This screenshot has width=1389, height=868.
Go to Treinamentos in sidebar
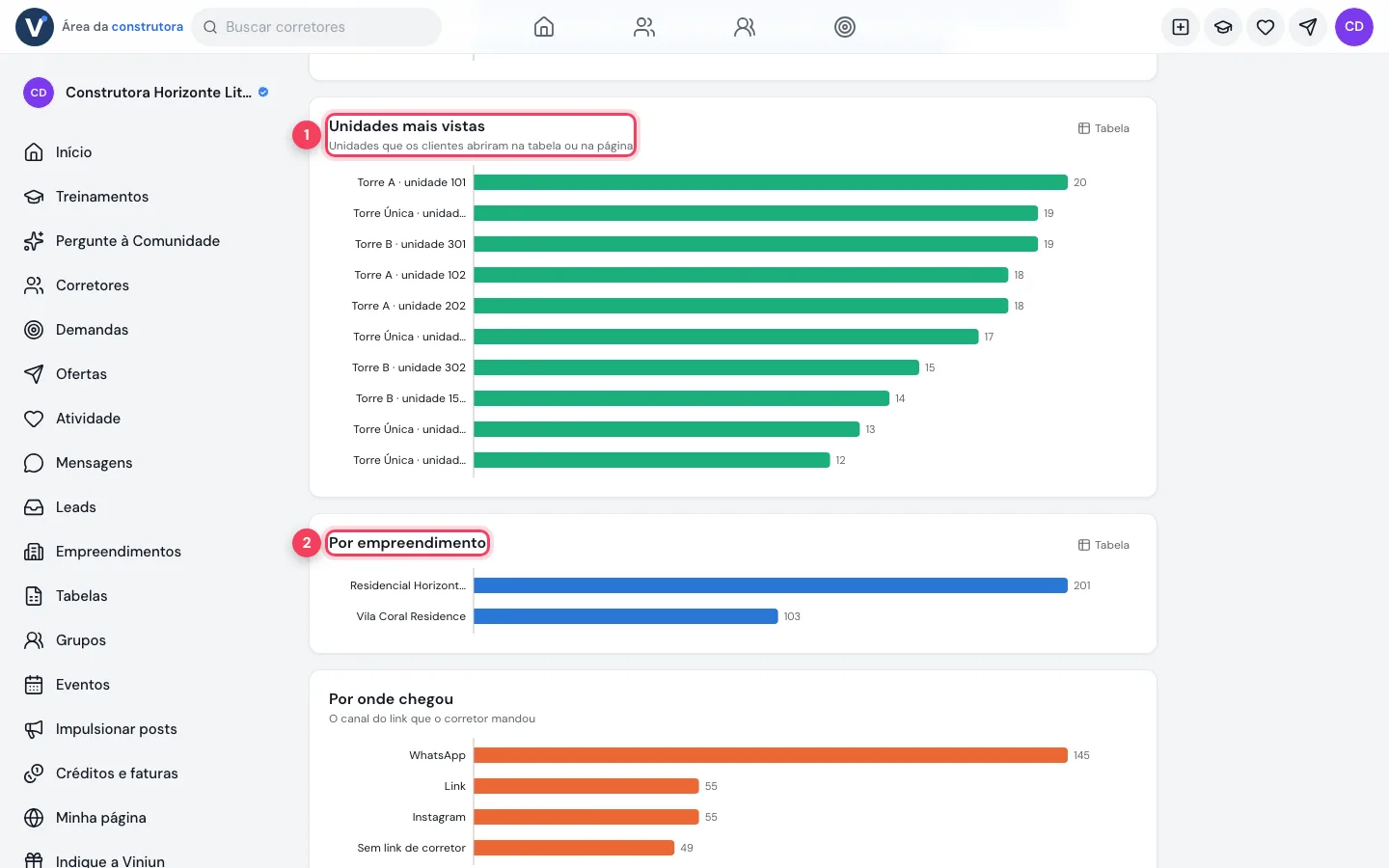[102, 197]
